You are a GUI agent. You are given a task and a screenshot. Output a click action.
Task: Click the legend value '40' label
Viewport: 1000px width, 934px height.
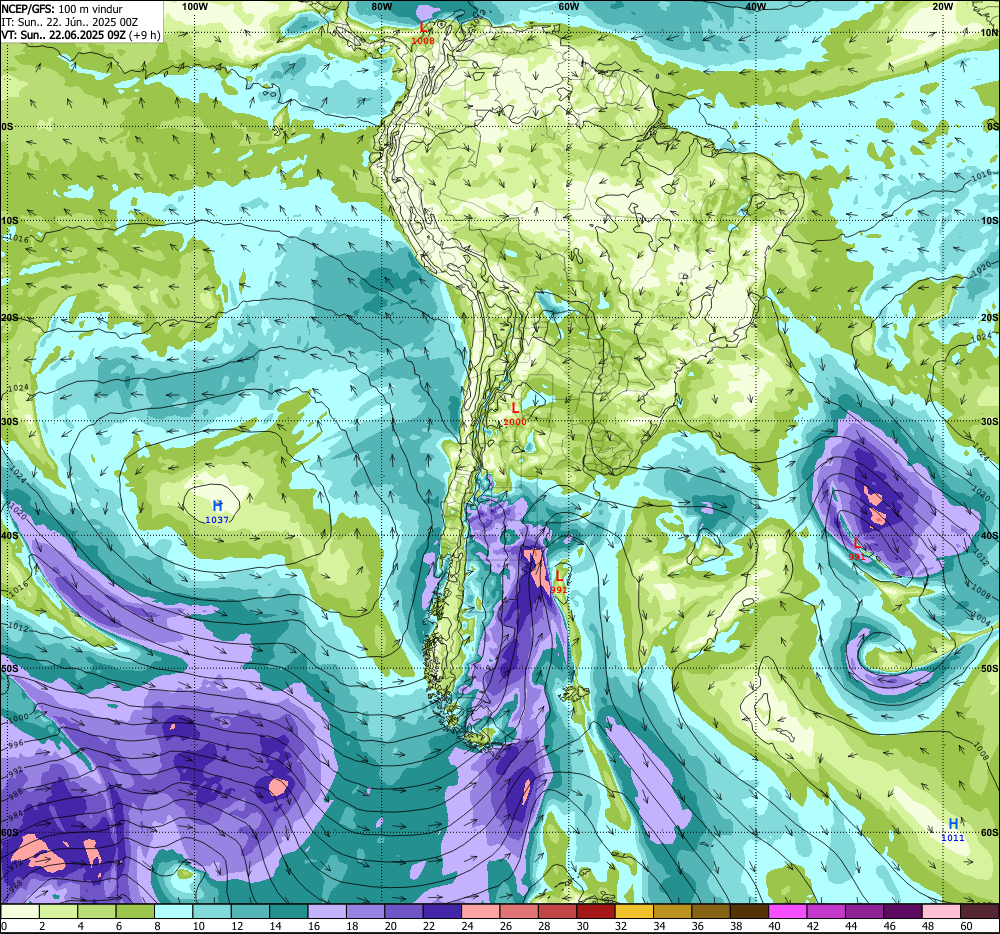[775, 926]
